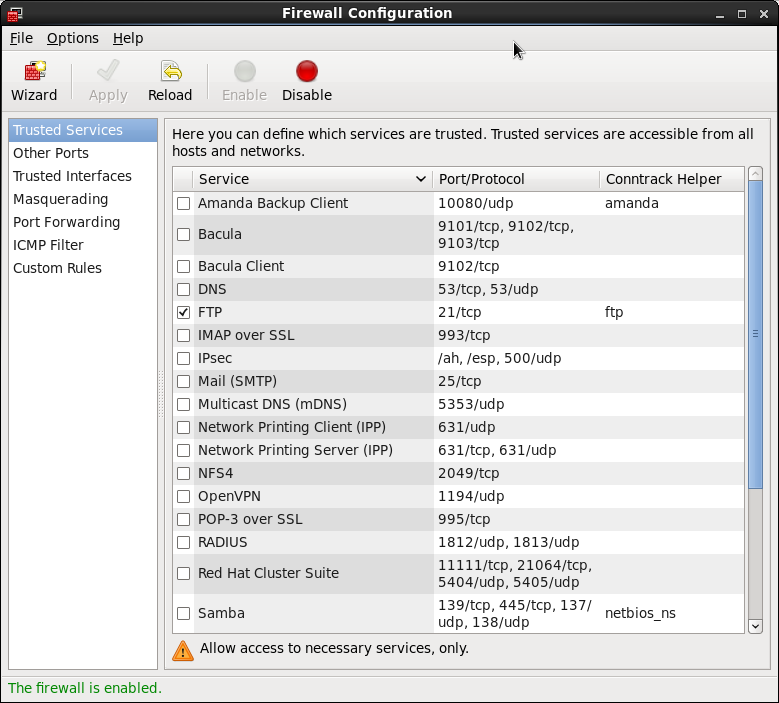Select the NFS4 row name

(216, 473)
